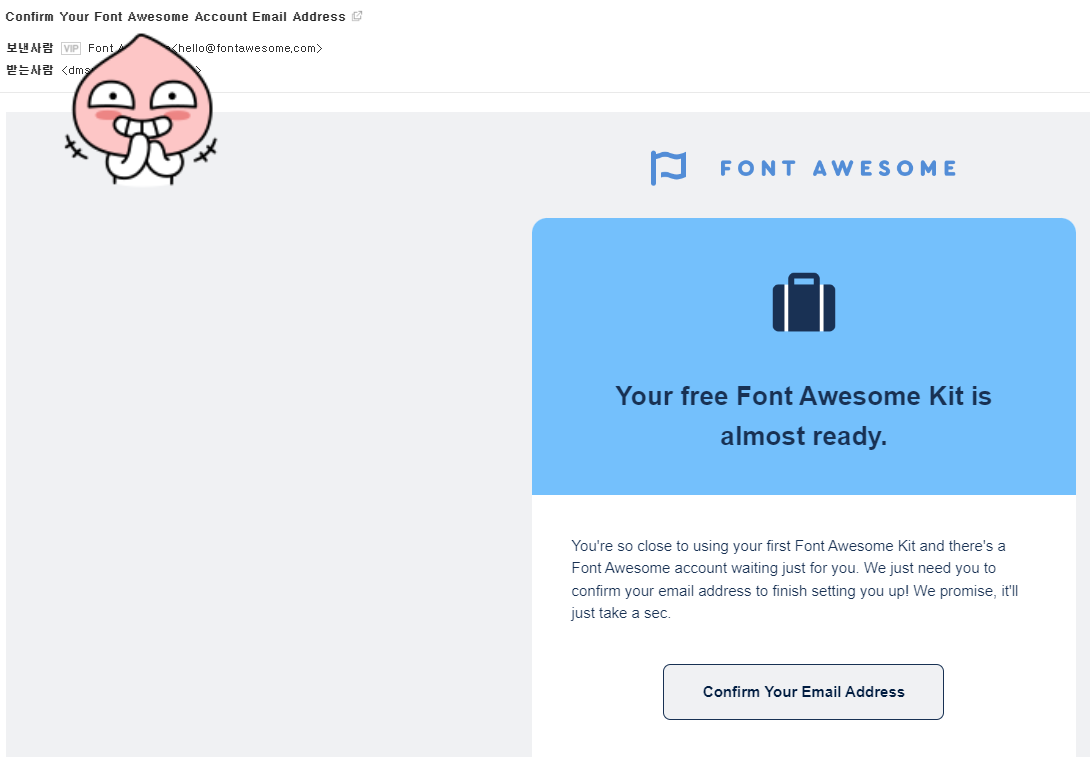Click the "보낸사람" sender label
Image resolution: width=1090 pixels, height=757 pixels.
pos(30,48)
